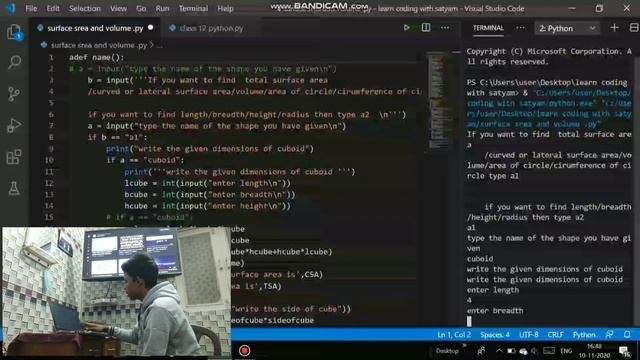Open the Search view icon
The image size is (640, 360).
[14, 62]
